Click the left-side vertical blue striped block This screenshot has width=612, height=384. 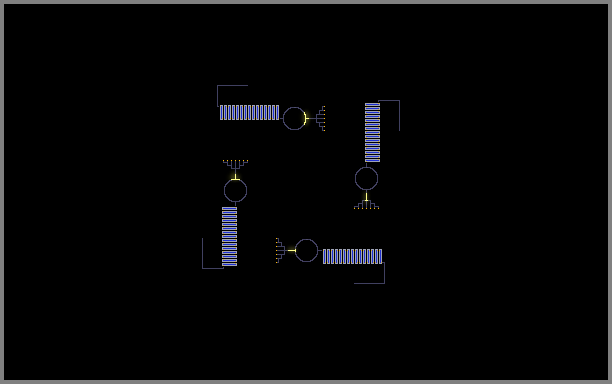(230, 236)
